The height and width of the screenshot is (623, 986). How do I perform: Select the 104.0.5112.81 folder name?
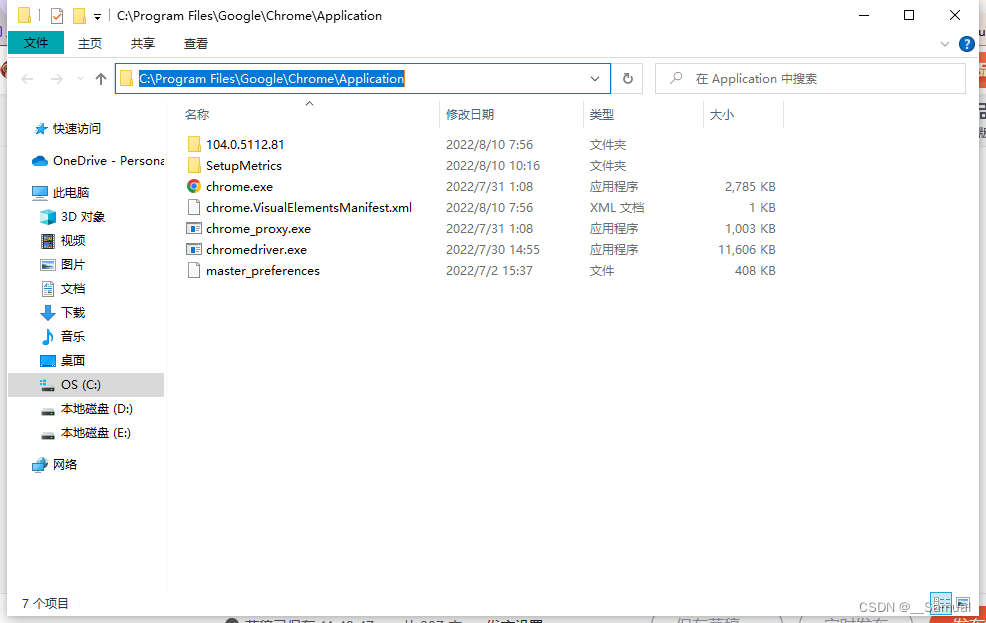tap(245, 145)
